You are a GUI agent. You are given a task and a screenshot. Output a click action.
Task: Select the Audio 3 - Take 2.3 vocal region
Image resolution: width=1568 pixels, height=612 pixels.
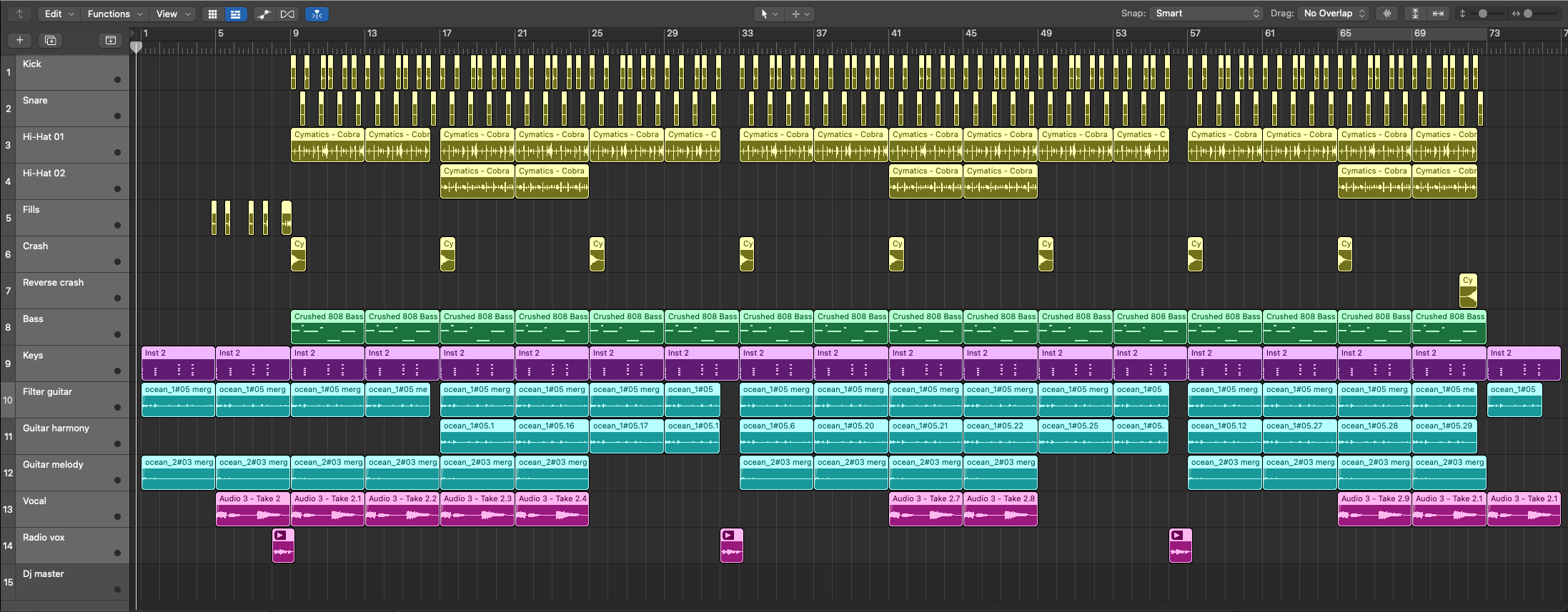[x=477, y=509]
